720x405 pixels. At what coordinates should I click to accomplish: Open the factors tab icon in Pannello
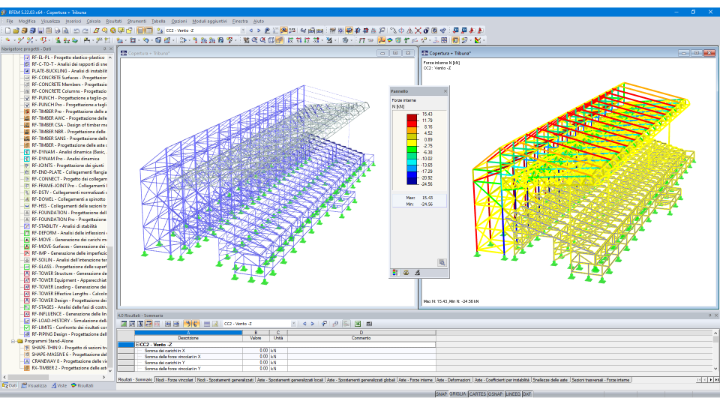(406, 273)
